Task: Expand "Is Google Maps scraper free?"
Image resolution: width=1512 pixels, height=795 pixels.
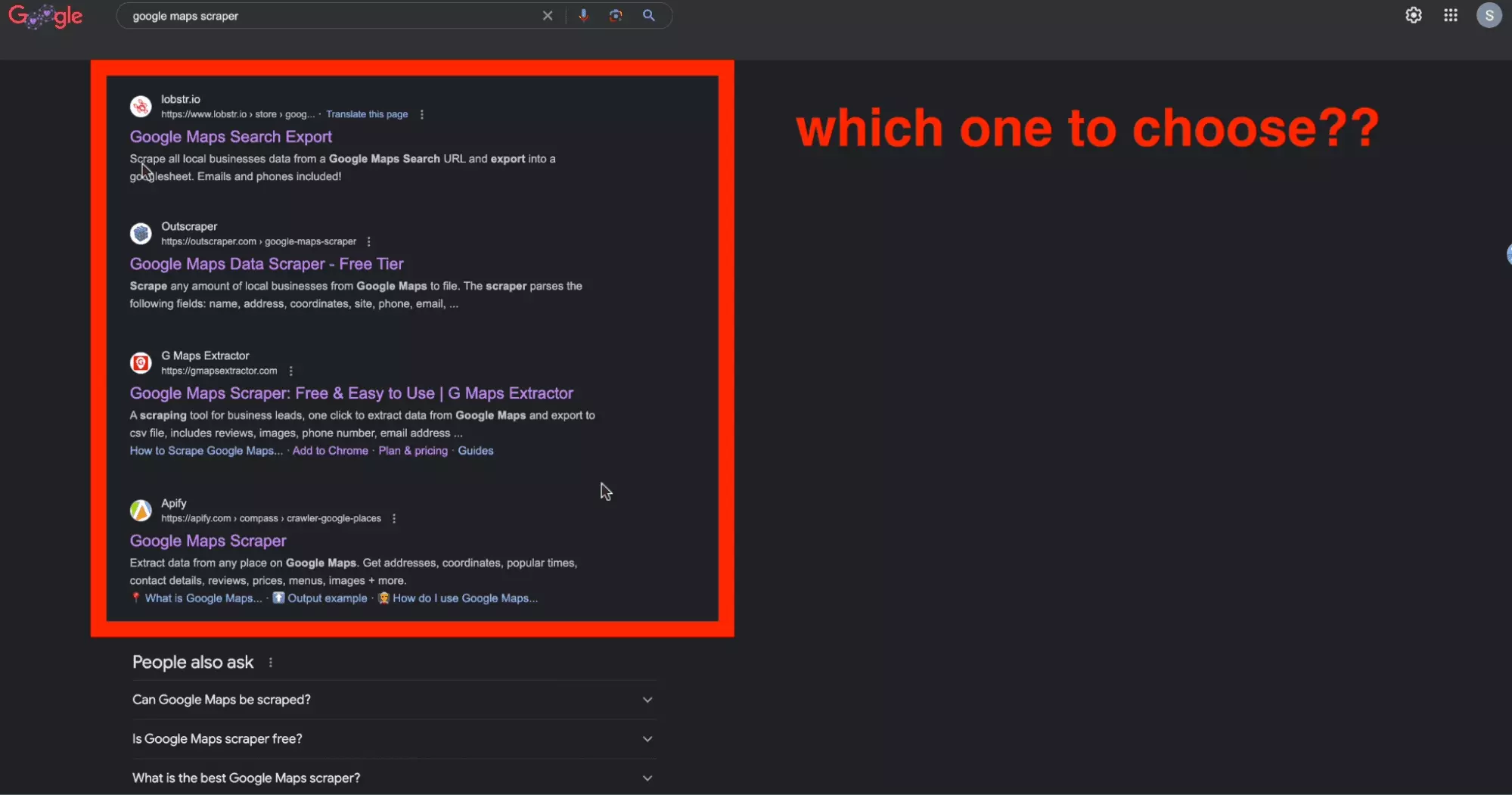Action: tap(393, 739)
